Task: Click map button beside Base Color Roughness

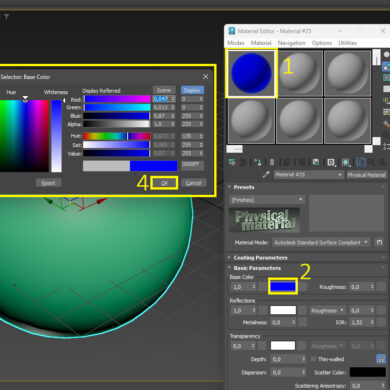Action: 381,287
